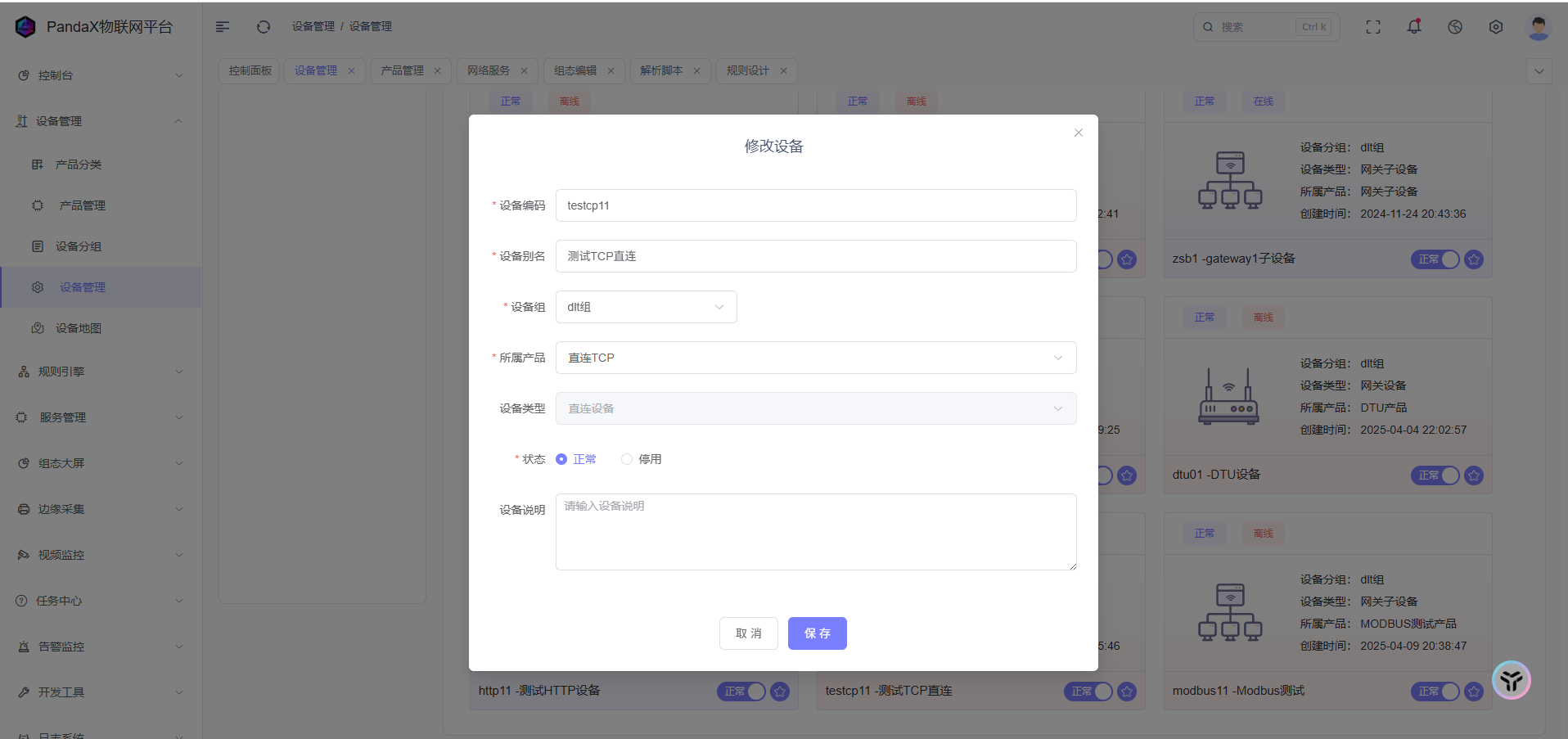Star the modbus11 device card

pos(1473,692)
